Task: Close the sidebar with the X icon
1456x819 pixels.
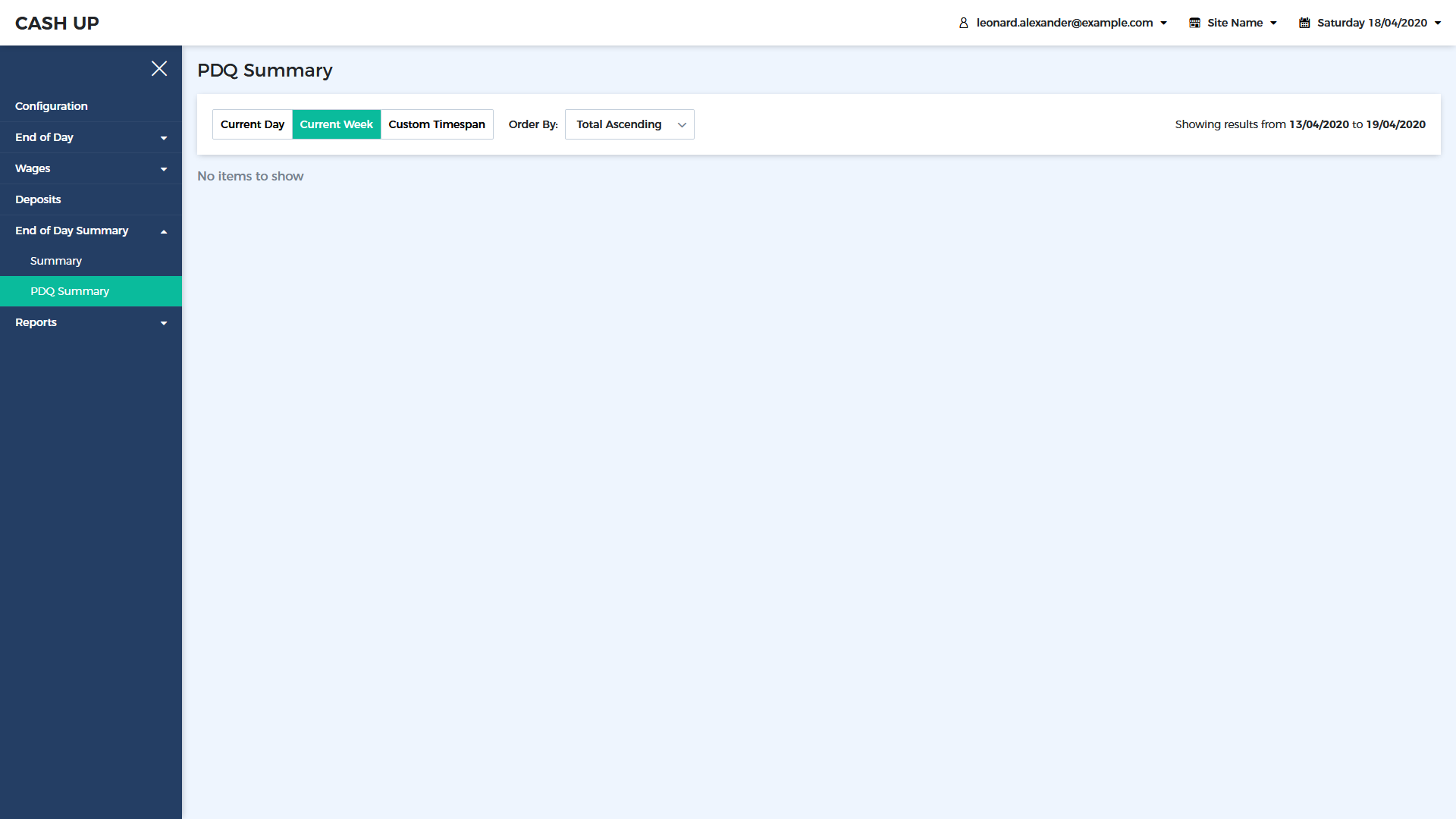Action: click(159, 68)
